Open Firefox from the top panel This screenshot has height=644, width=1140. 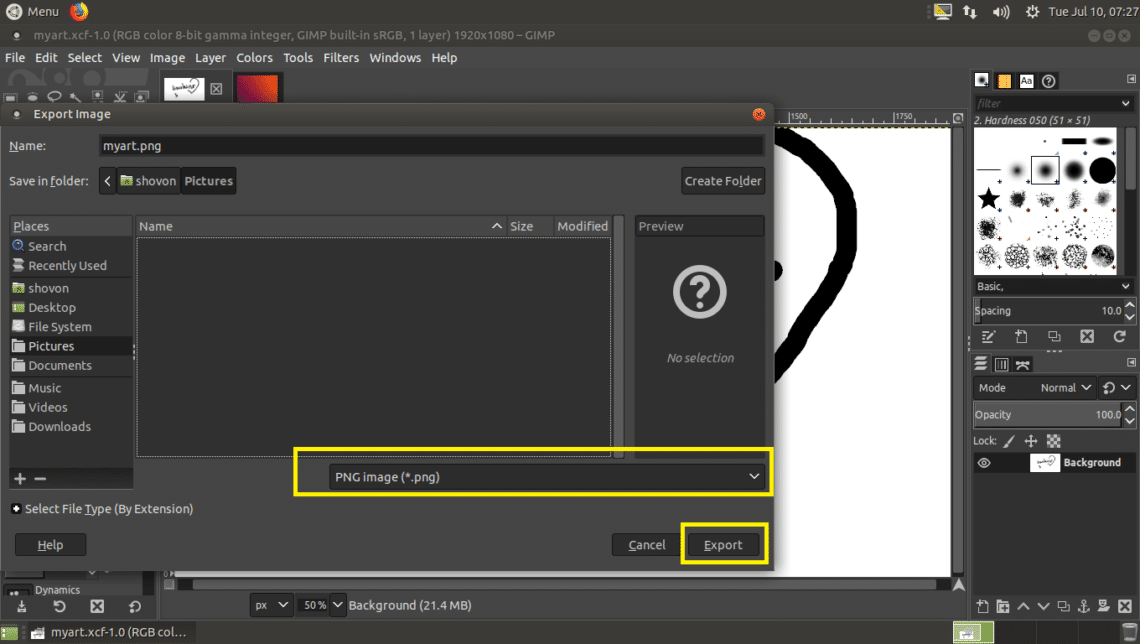point(78,11)
